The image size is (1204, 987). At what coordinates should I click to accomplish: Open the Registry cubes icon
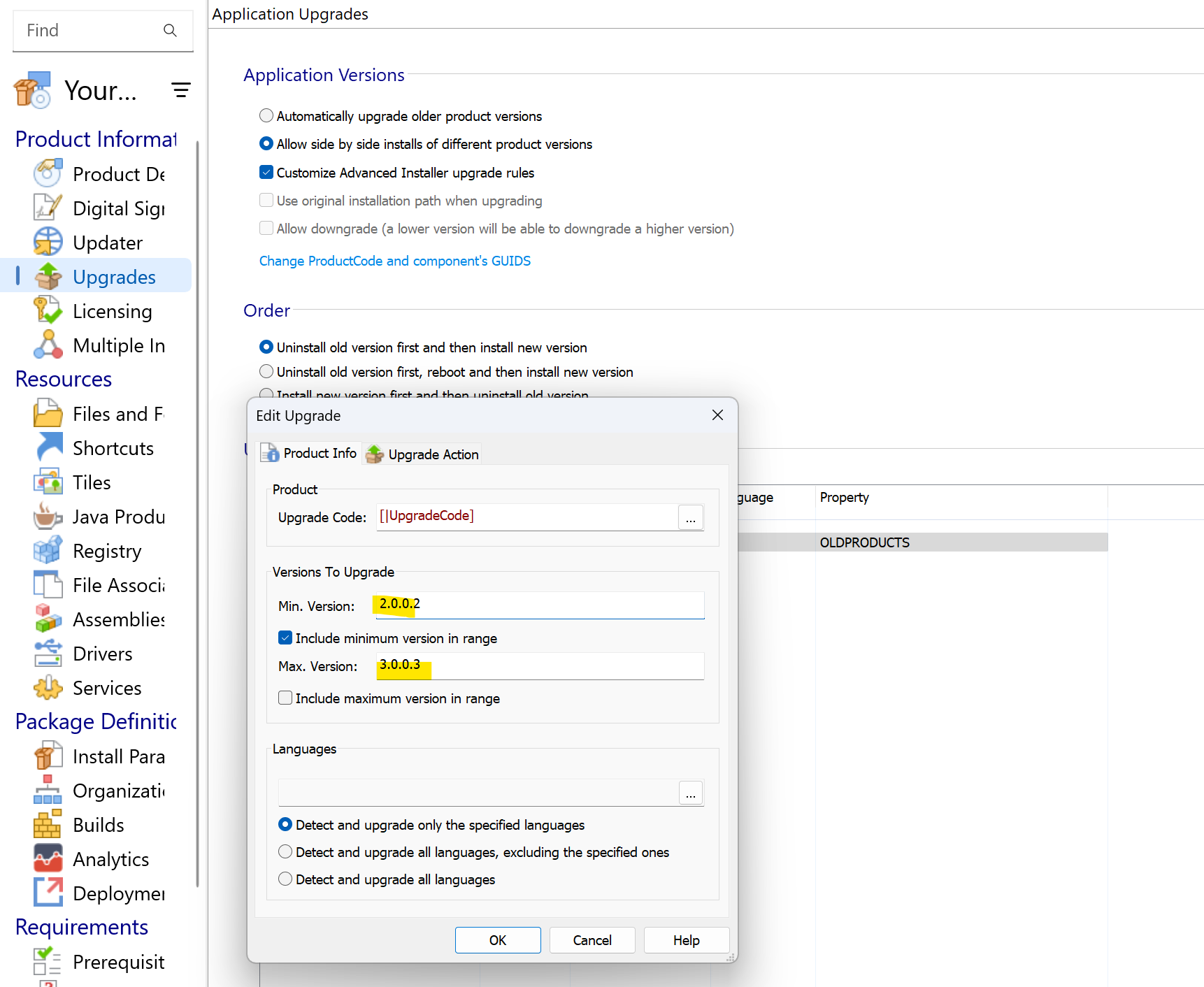click(x=48, y=550)
